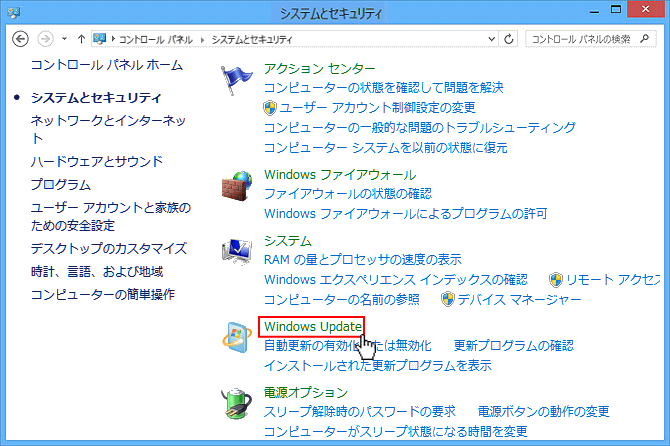Screen dimensions: 670x446
Task: Click the Action Center flag icon
Action: (x=236, y=79)
